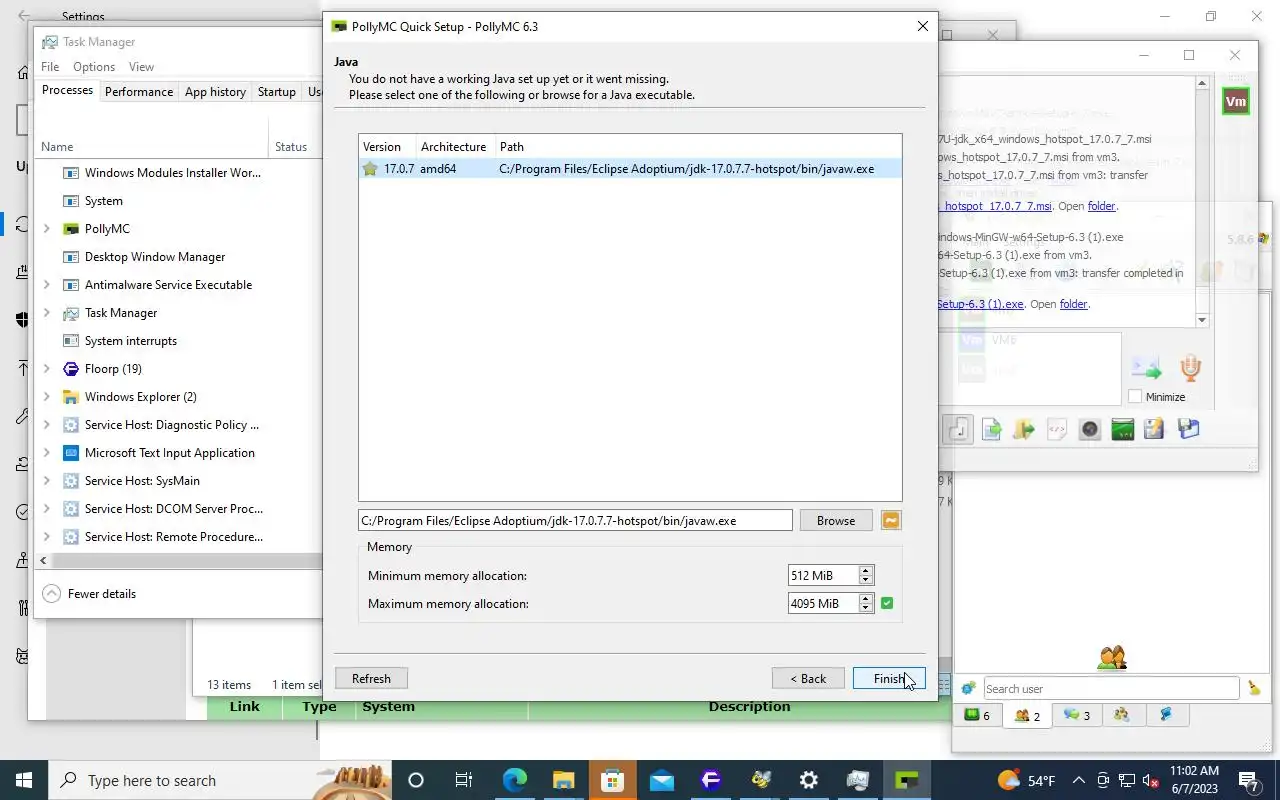
Task: Click the save with pencil toolbar icon
Action: click(1154, 429)
